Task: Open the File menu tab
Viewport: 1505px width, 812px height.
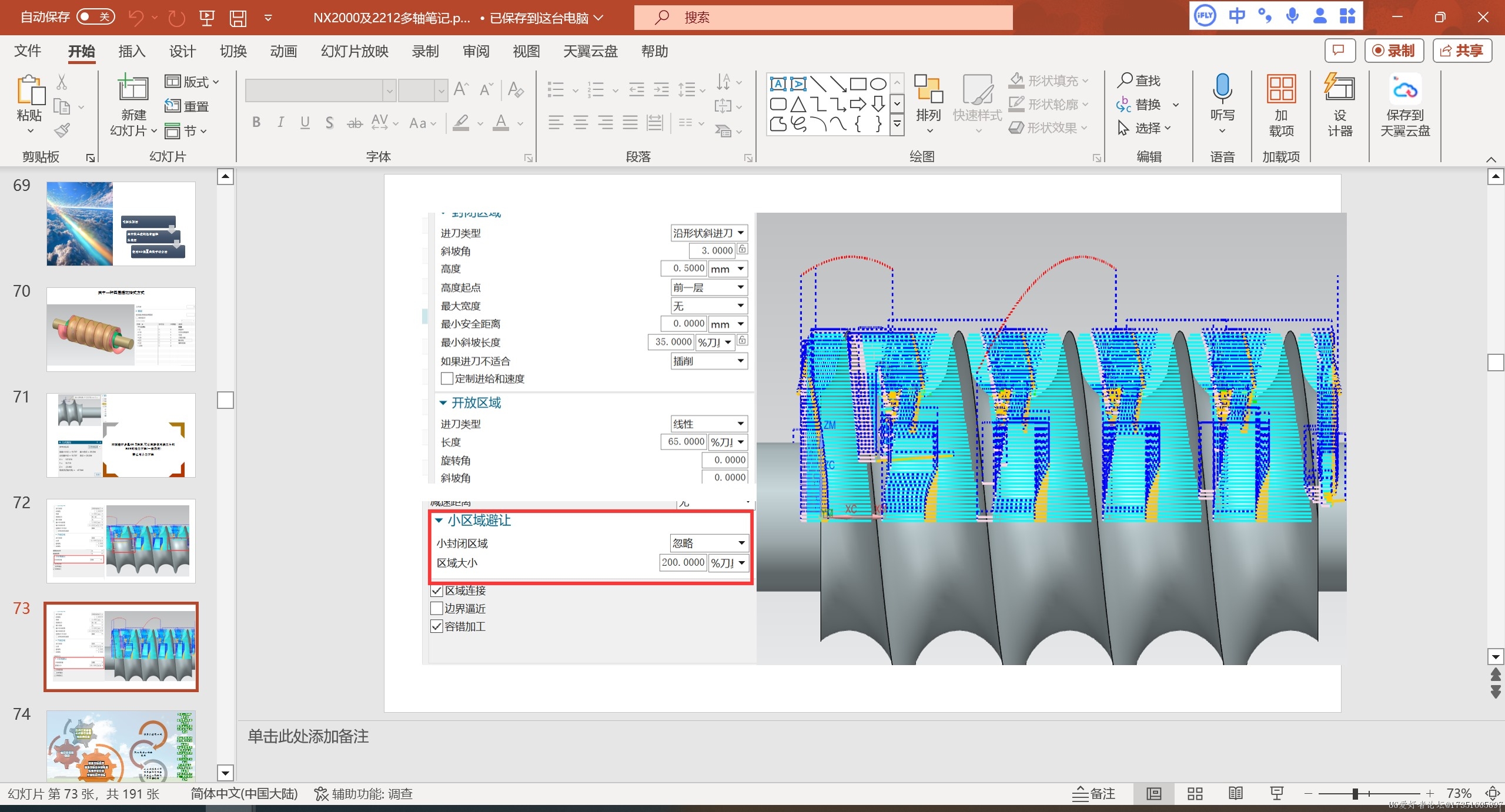Action: point(28,51)
